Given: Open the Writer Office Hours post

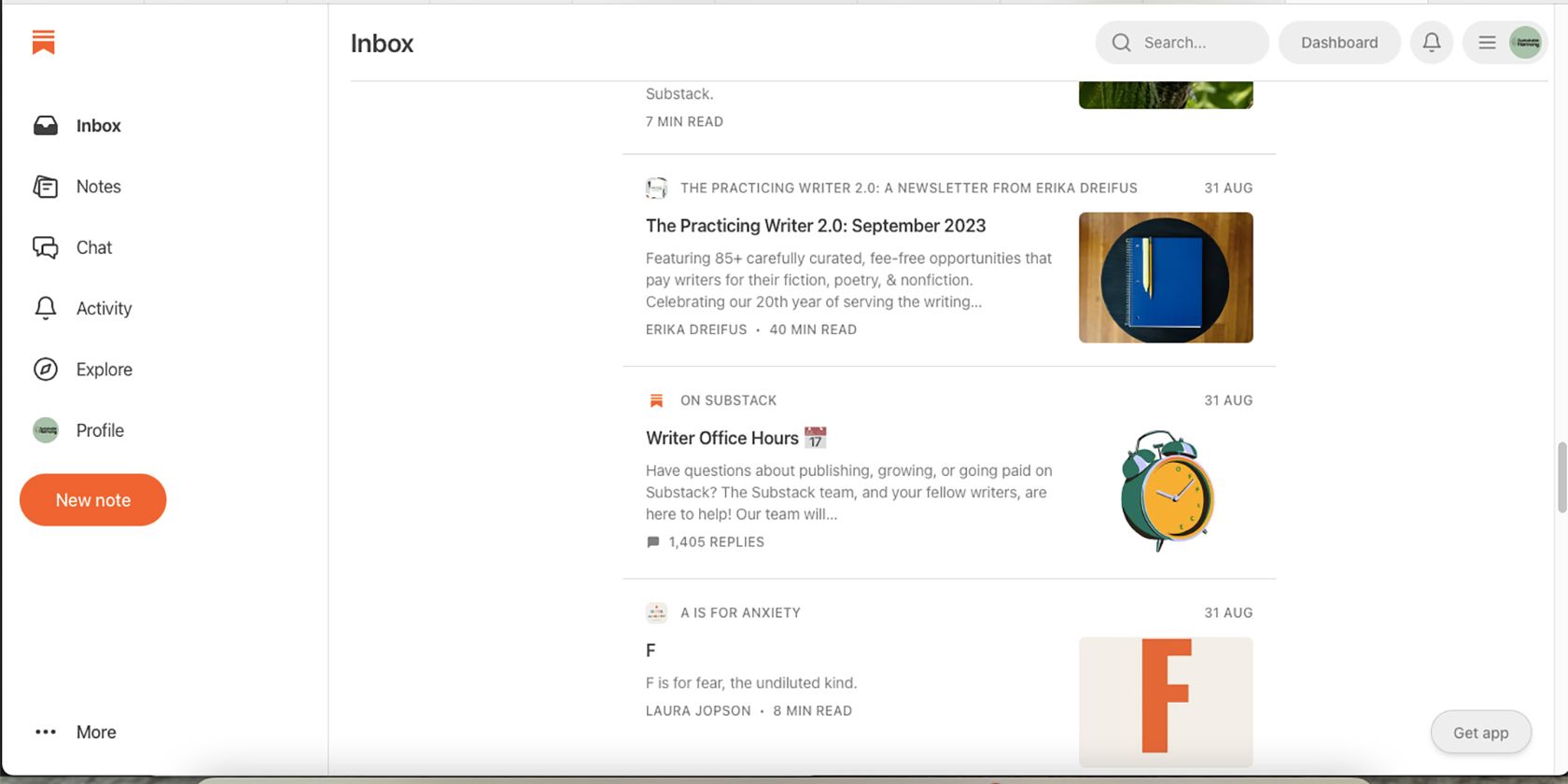Looking at the screenshot, I should 722,438.
